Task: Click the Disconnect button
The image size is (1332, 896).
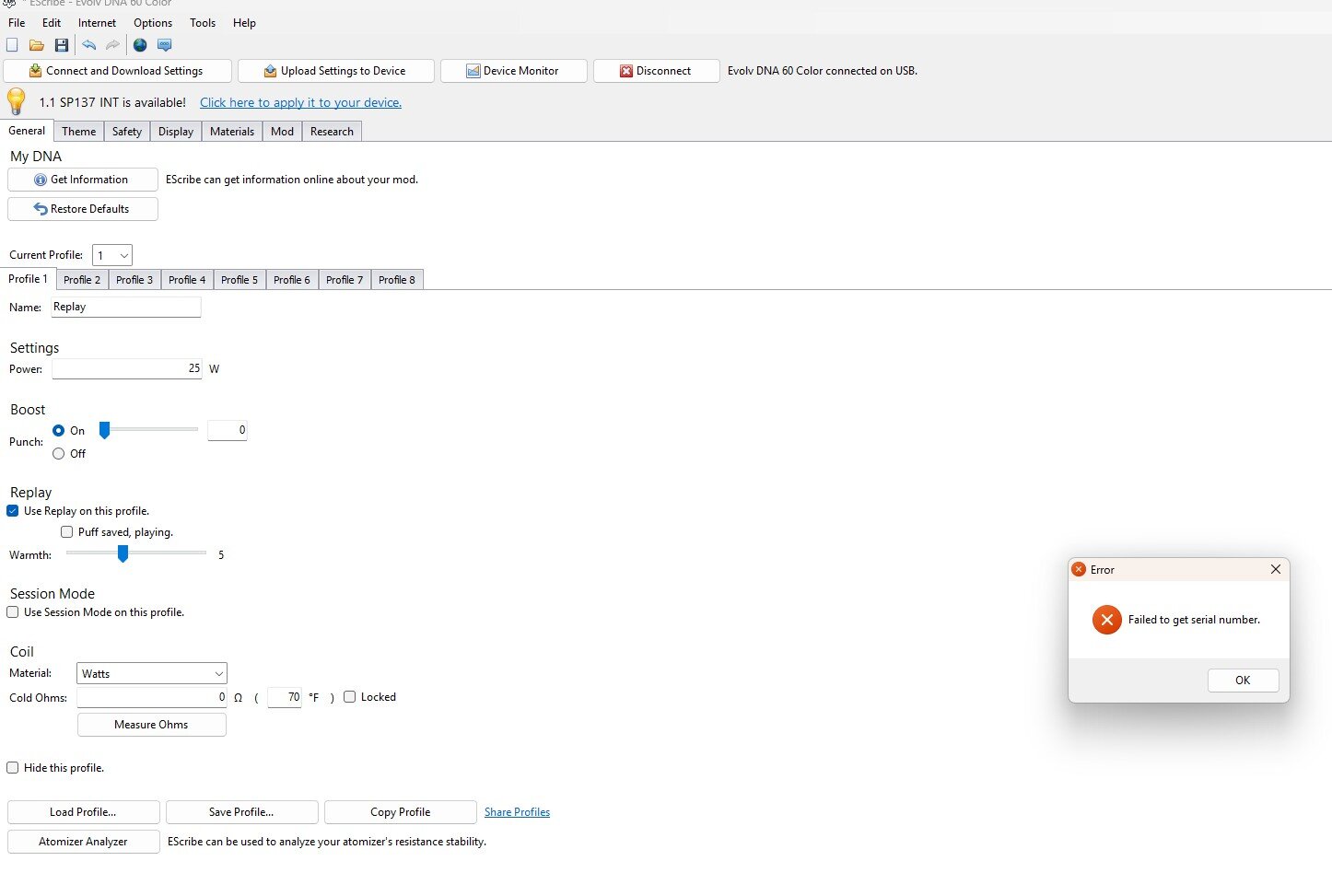Action: pos(657,71)
